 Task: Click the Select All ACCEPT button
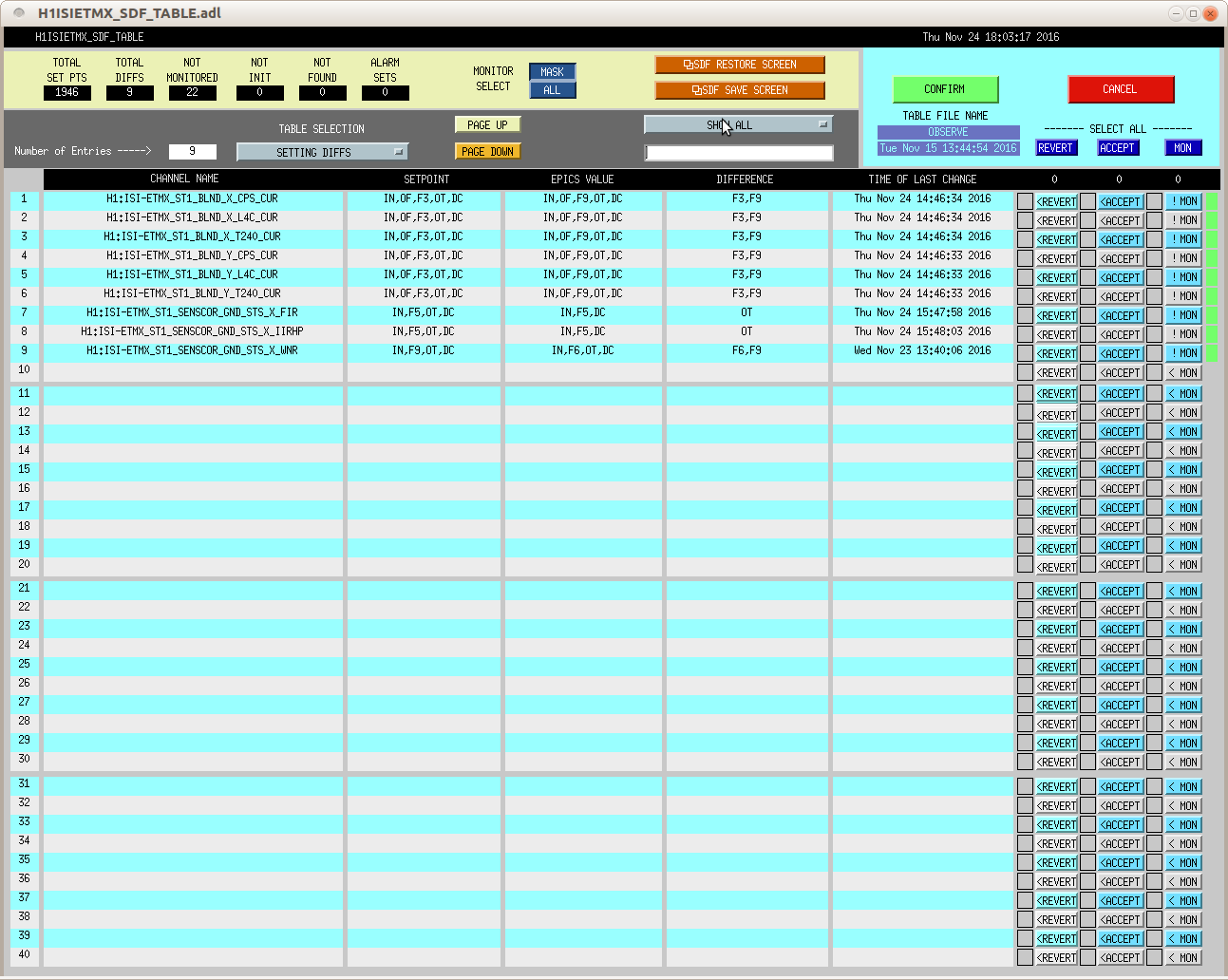coord(1117,148)
